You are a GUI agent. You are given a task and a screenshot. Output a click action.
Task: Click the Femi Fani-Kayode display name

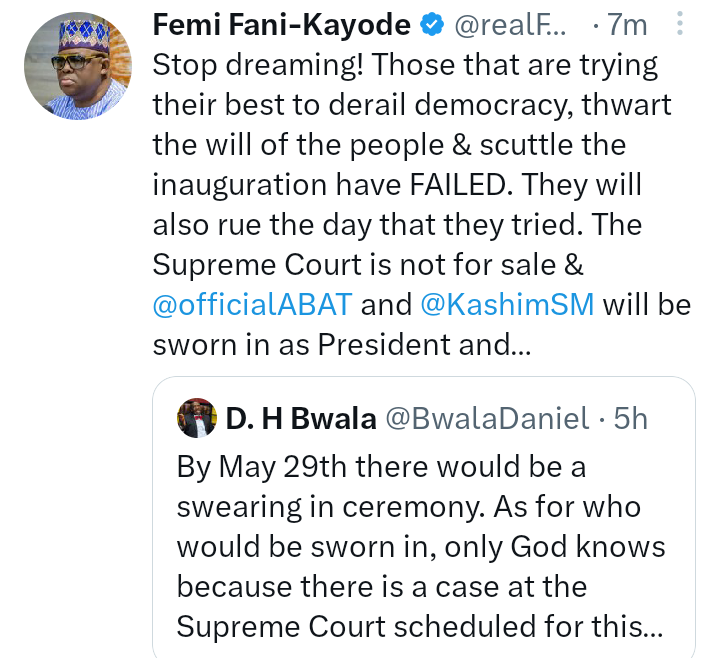click(x=283, y=26)
